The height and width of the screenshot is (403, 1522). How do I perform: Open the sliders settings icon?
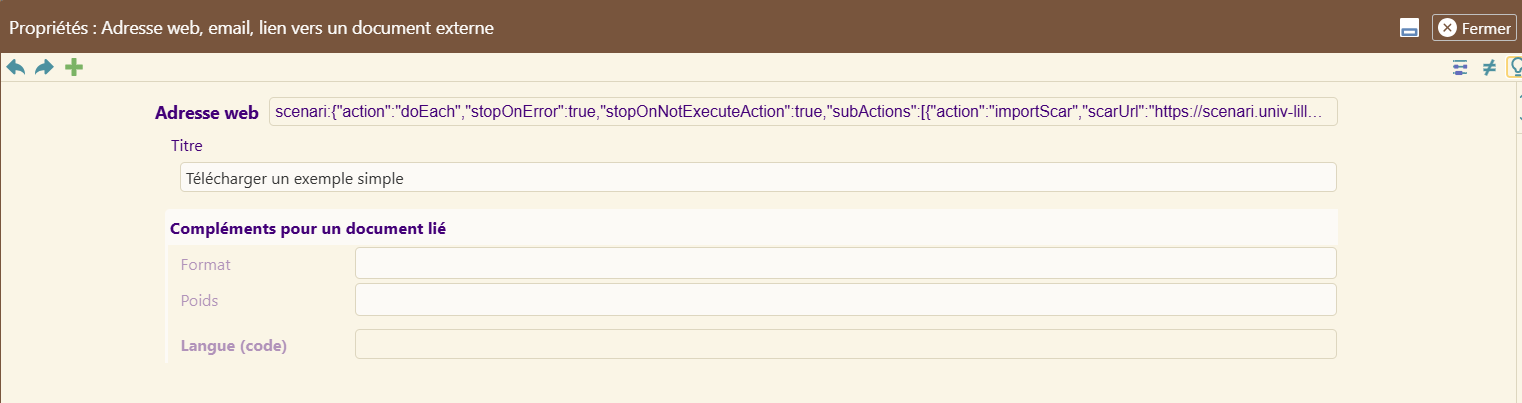[1460, 67]
